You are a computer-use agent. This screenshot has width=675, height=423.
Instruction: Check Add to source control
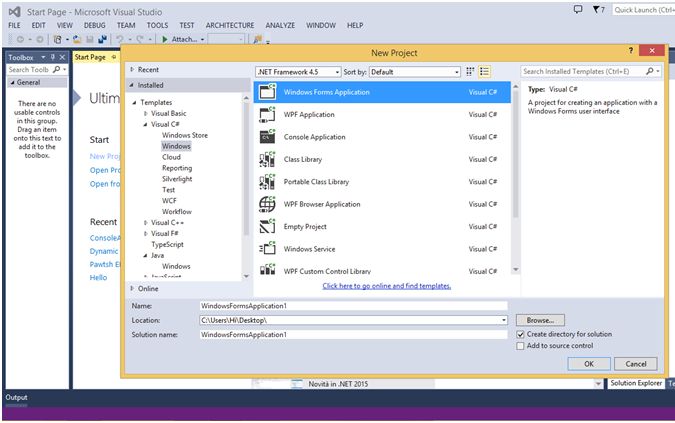(x=520, y=346)
